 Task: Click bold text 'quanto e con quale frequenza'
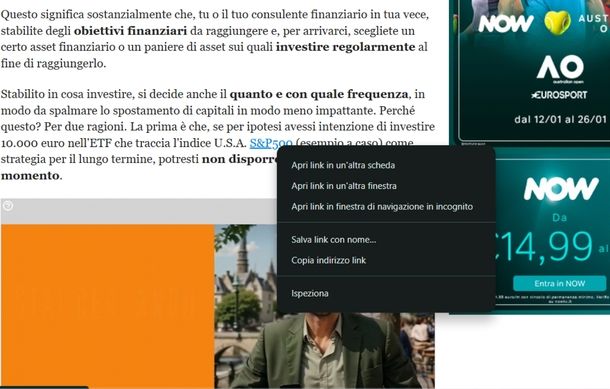(x=319, y=95)
